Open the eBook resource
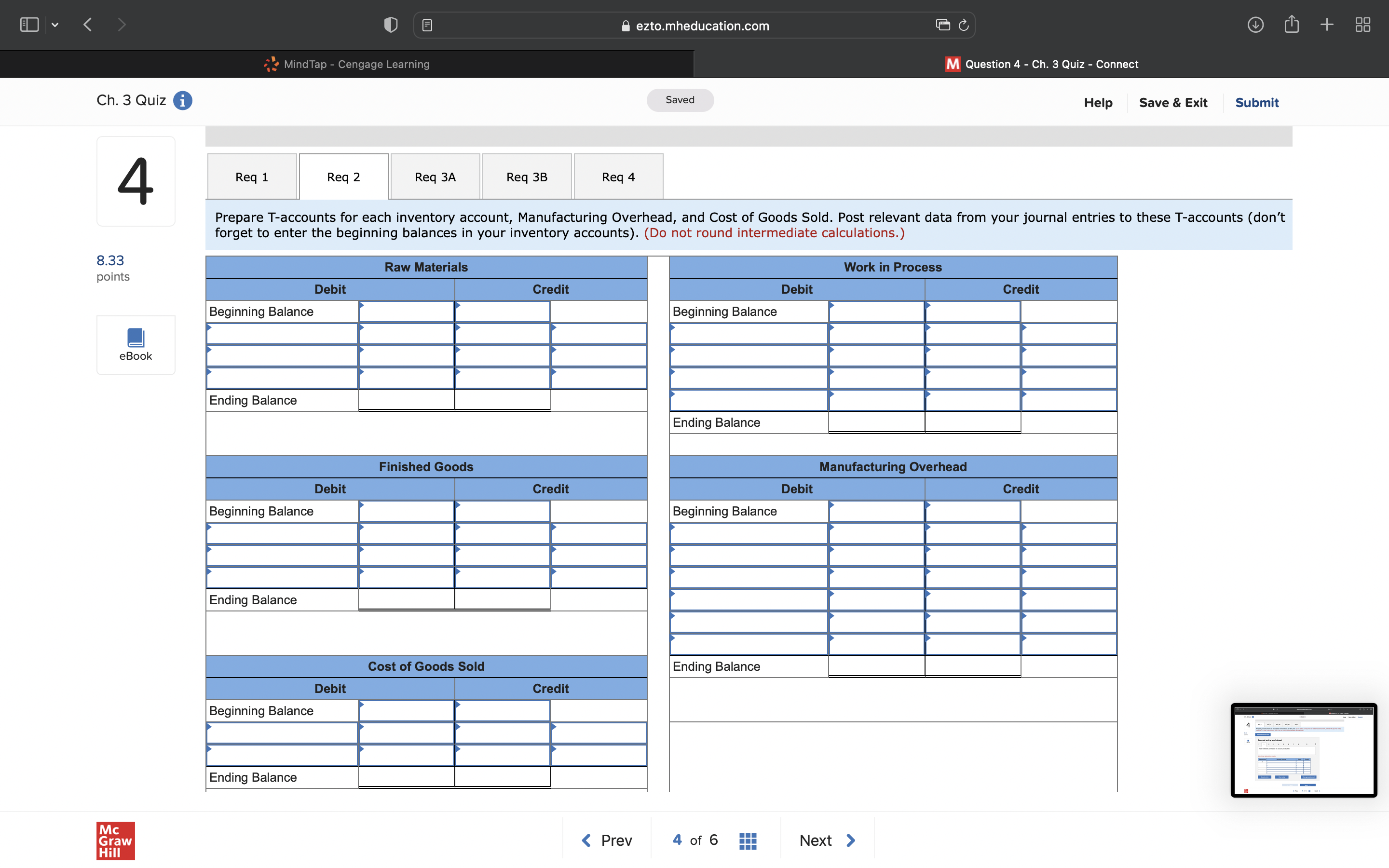The image size is (1389, 868). [x=136, y=344]
